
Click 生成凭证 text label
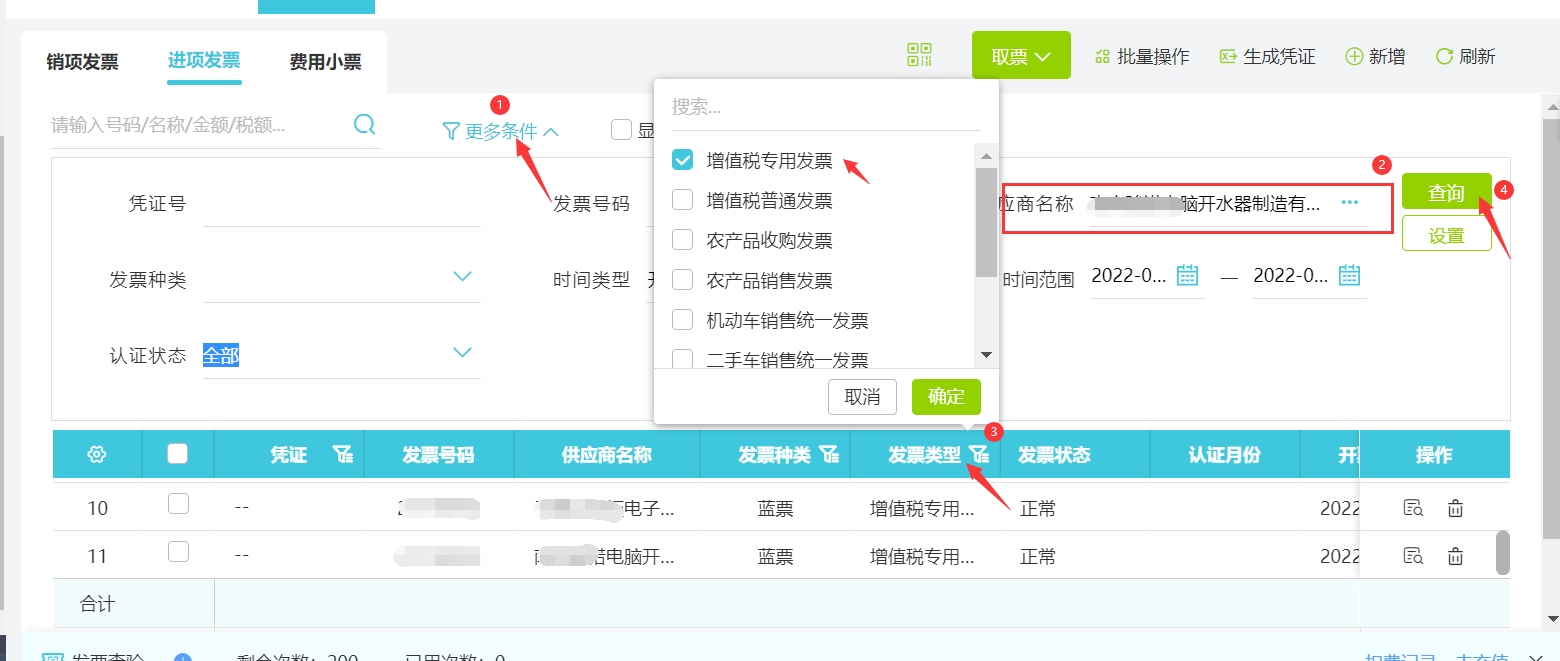click(x=1279, y=57)
